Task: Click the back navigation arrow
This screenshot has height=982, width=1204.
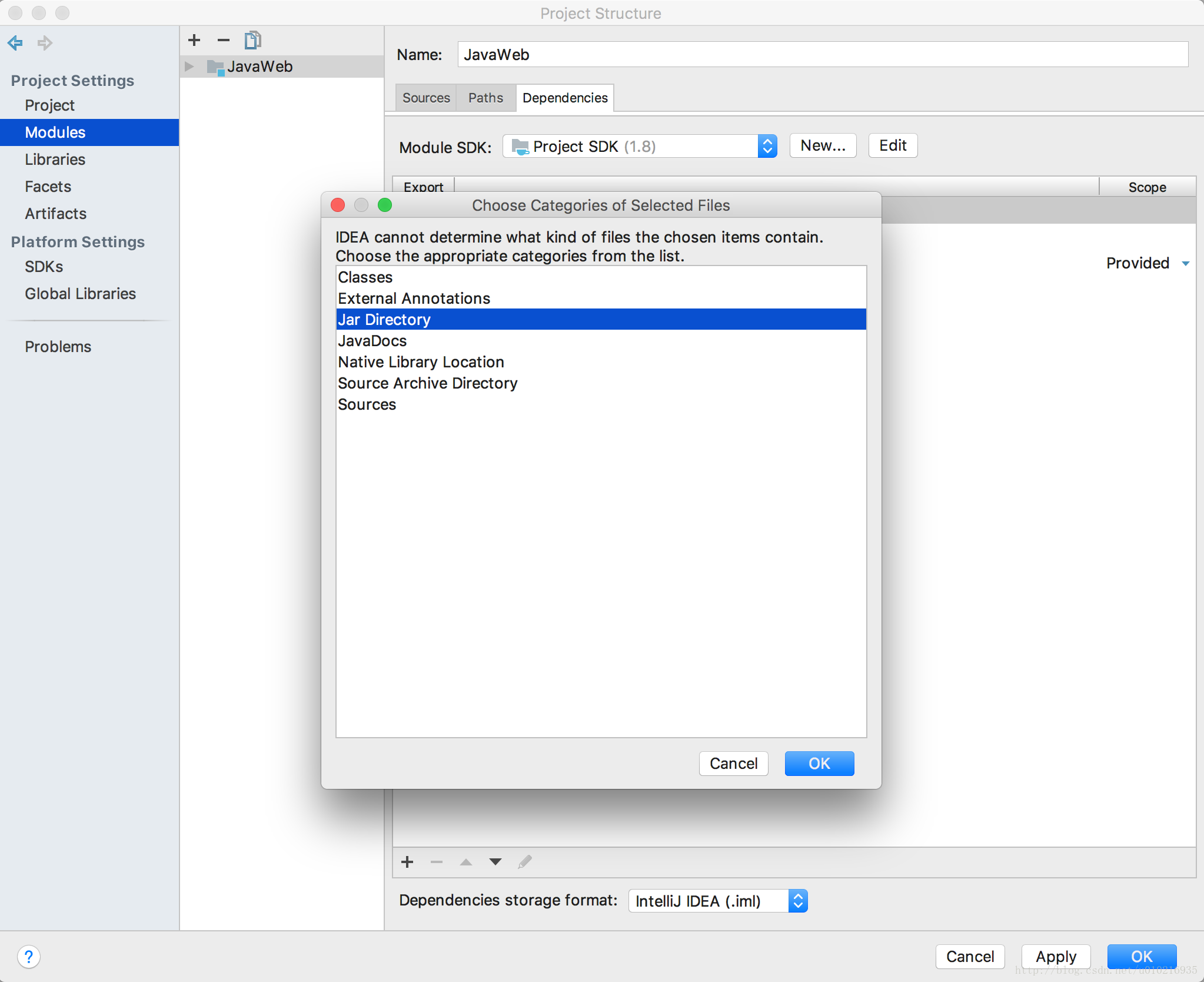Action: click(x=15, y=42)
